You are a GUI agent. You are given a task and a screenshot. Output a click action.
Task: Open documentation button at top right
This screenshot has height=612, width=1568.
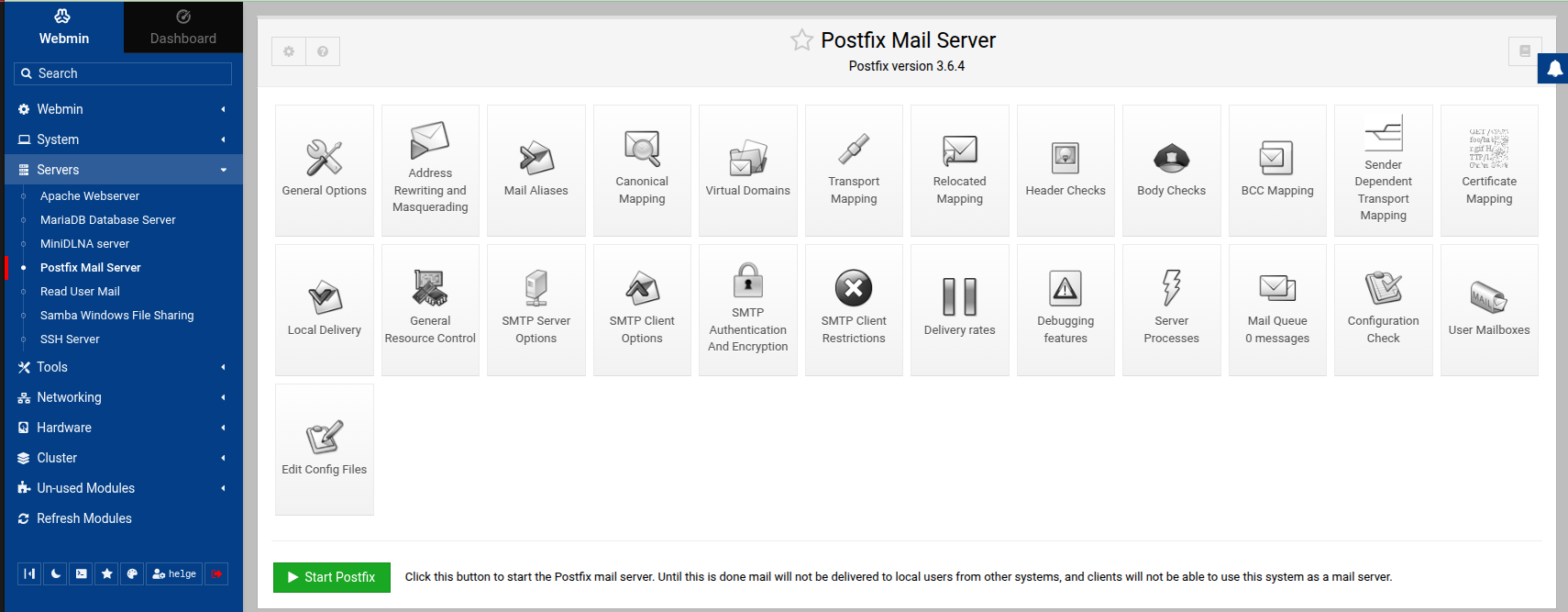click(x=1525, y=51)
